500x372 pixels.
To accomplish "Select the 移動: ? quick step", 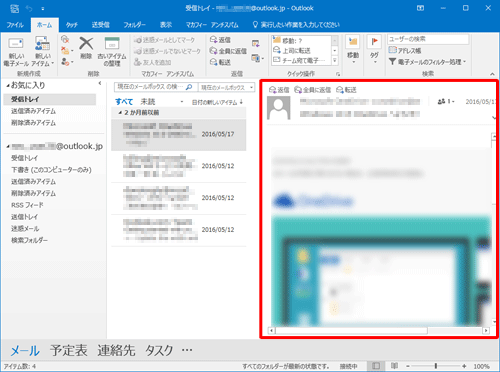I will (x=301, y=40).
